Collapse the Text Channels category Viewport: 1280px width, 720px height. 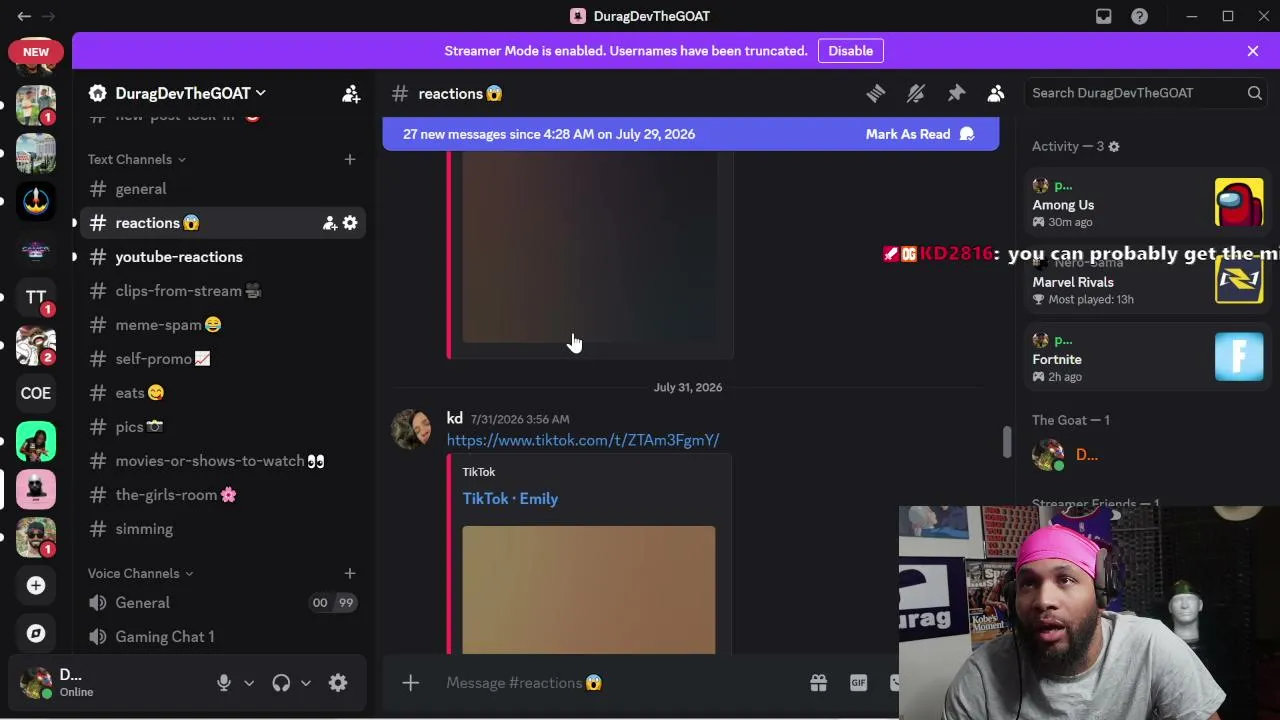[x=136, y=159]
